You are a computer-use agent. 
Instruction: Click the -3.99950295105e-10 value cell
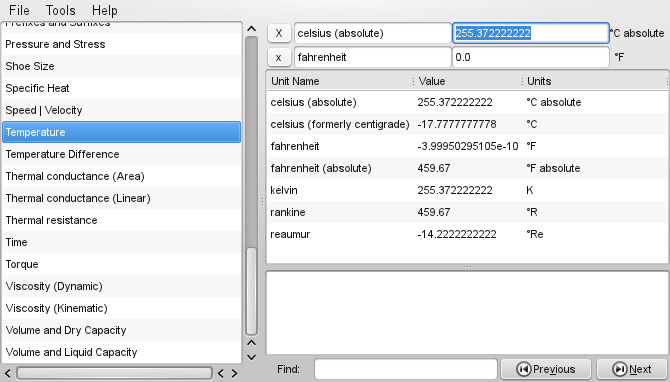click(x=468, y=146)
